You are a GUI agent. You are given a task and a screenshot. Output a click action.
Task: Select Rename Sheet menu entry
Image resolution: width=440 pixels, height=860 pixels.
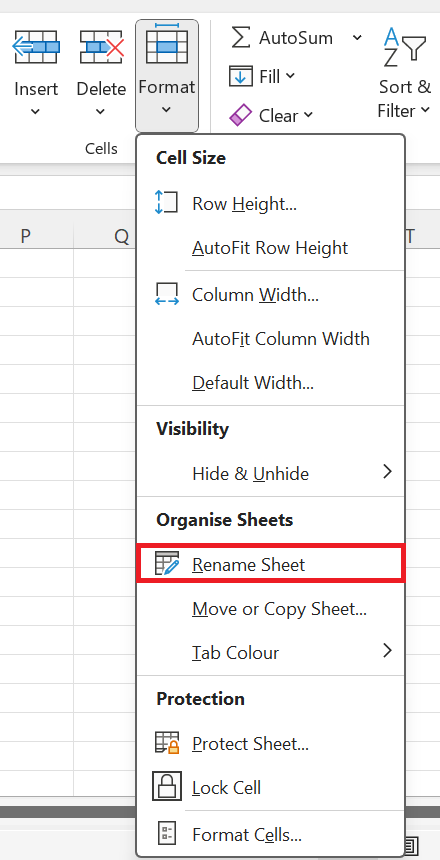tap(270, 564)
